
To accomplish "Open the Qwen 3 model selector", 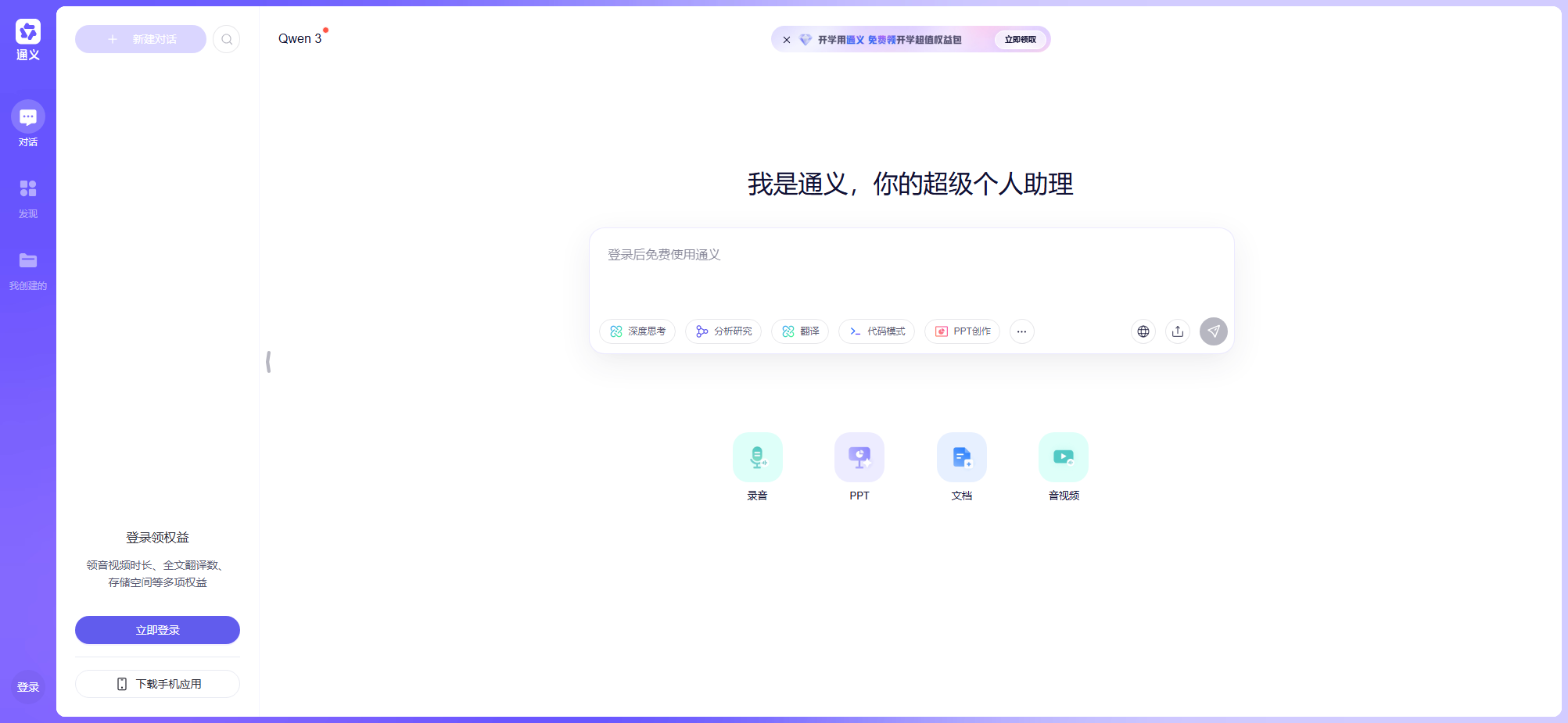I will [x=300, y=38].
